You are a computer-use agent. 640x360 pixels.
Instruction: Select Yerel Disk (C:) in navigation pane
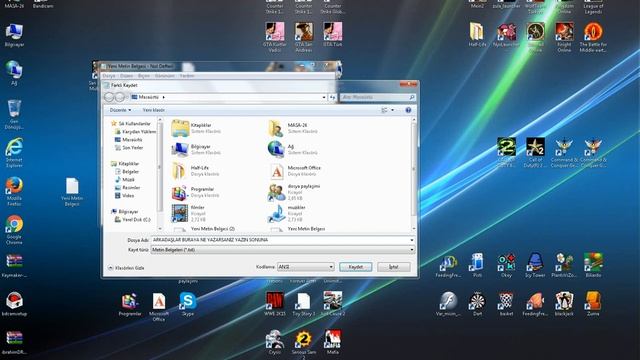coord(133,220)
